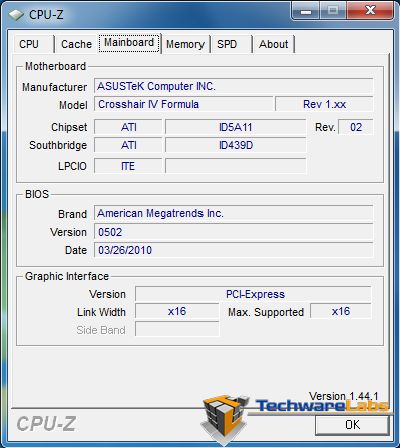The height and width of the screenshot is (448, 400).
Task: Click the CPU-Z title bar icon
Action: point(16,14)
